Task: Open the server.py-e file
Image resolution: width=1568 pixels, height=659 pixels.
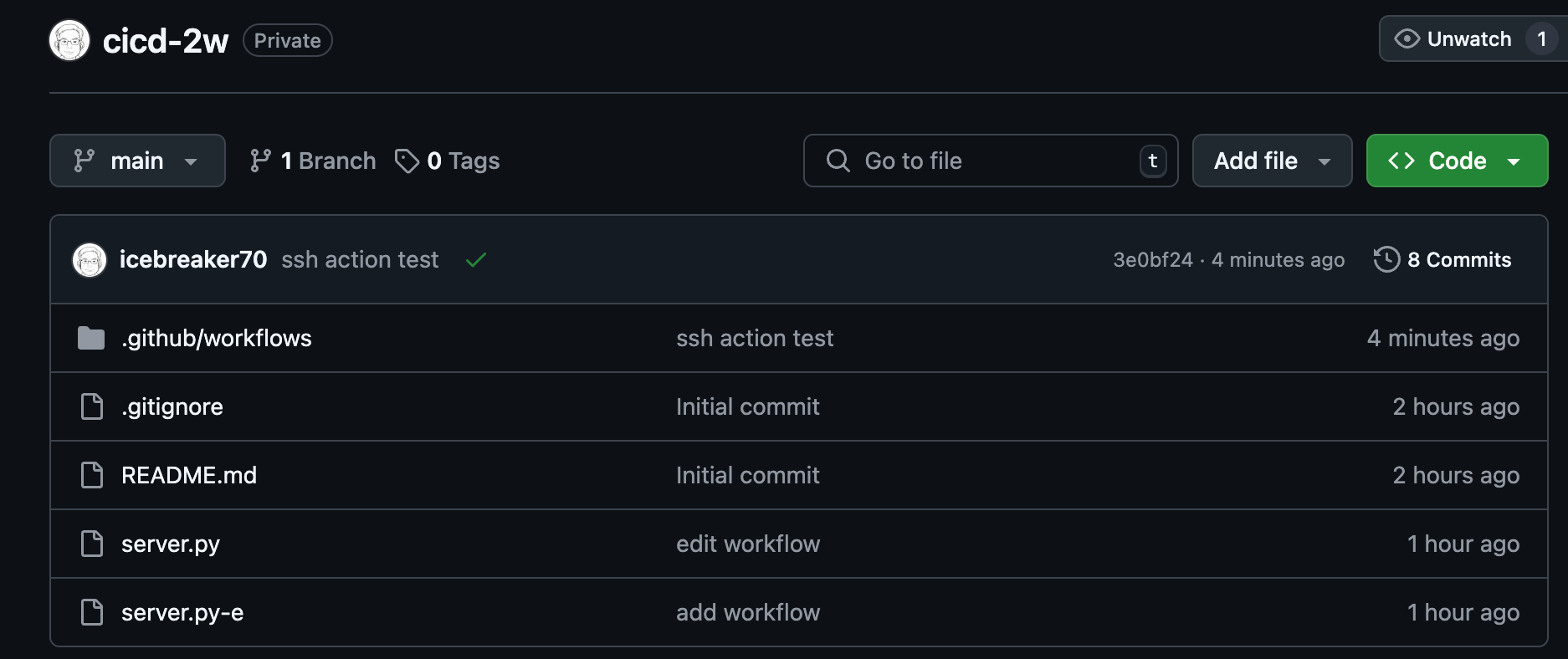Action: pos(182,612)
